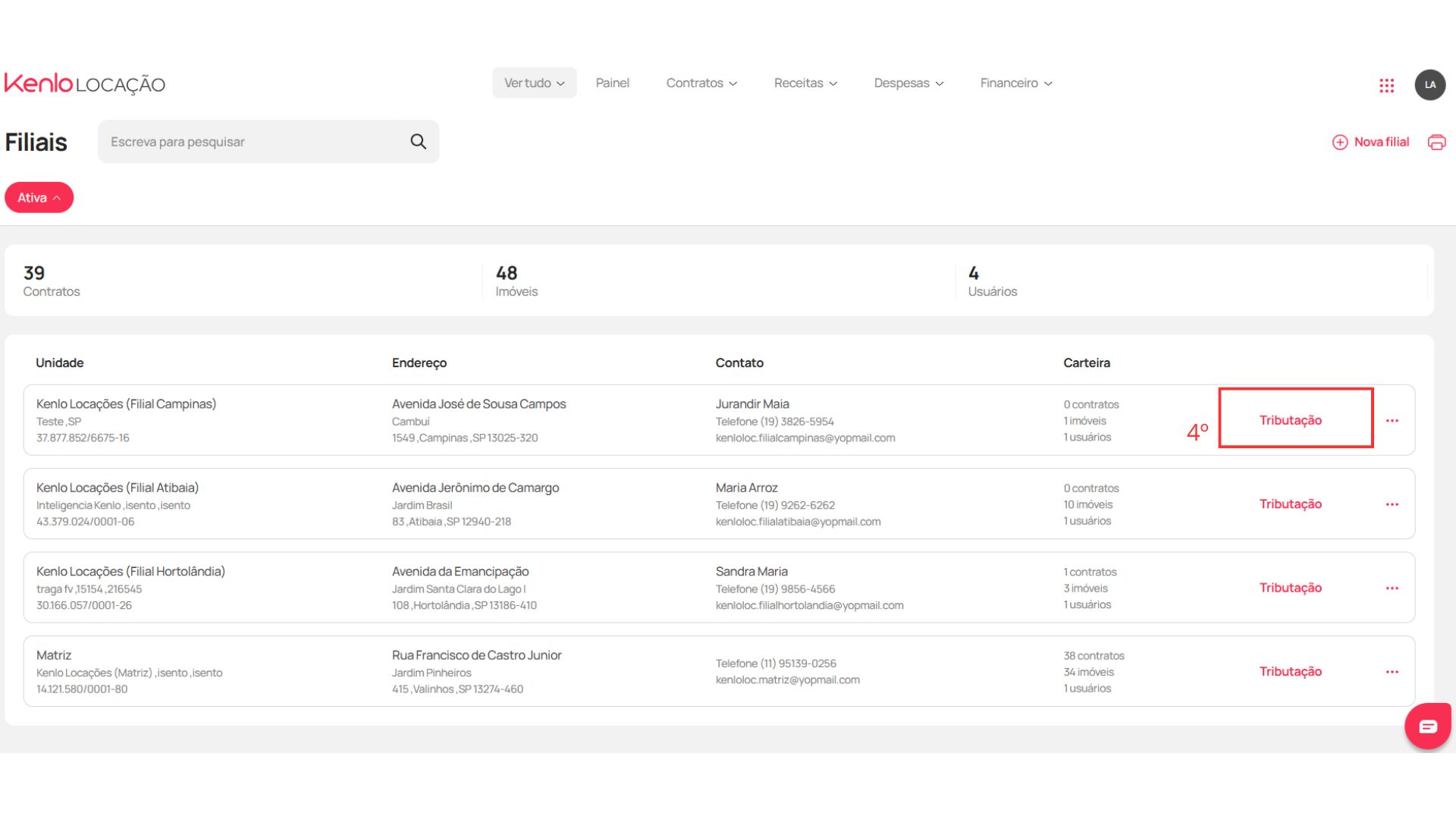The height and width of the screenshot is (819, 1456).
Task: Open the Receitas menu
Action: tap(805, 83)
